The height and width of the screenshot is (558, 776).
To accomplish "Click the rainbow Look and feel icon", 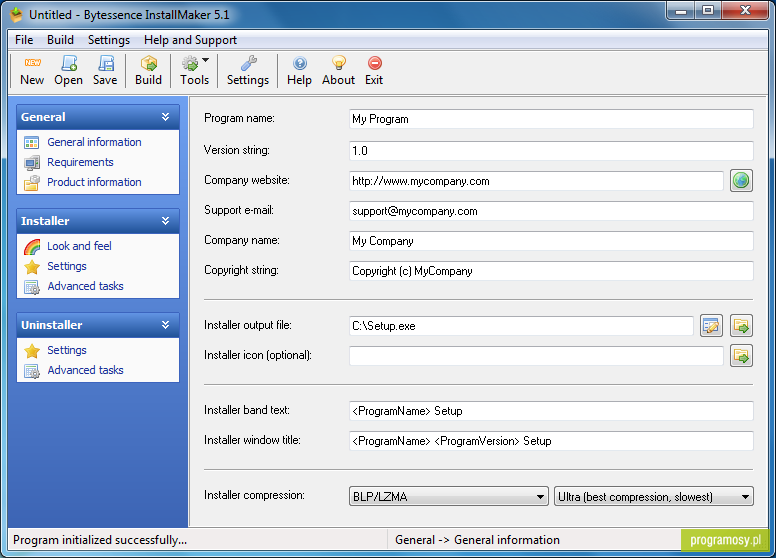I will 32,246.
